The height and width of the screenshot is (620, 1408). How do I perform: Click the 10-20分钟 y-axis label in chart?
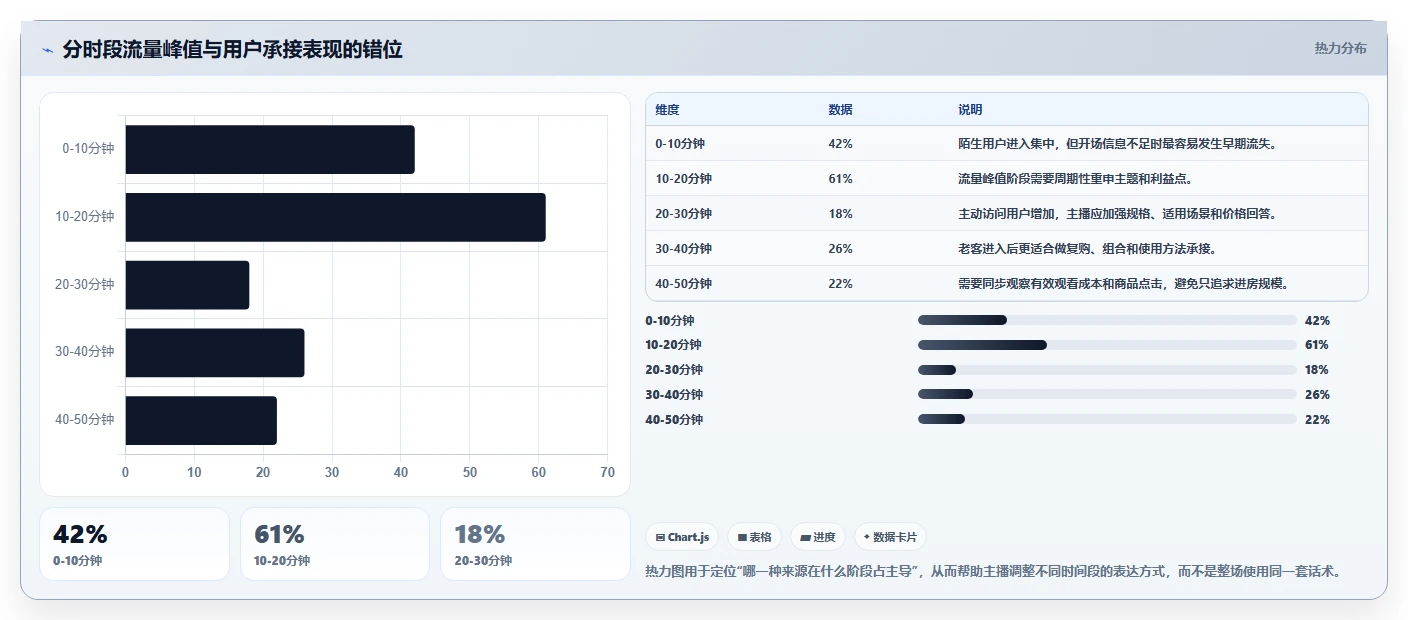[x=85, y=216]
